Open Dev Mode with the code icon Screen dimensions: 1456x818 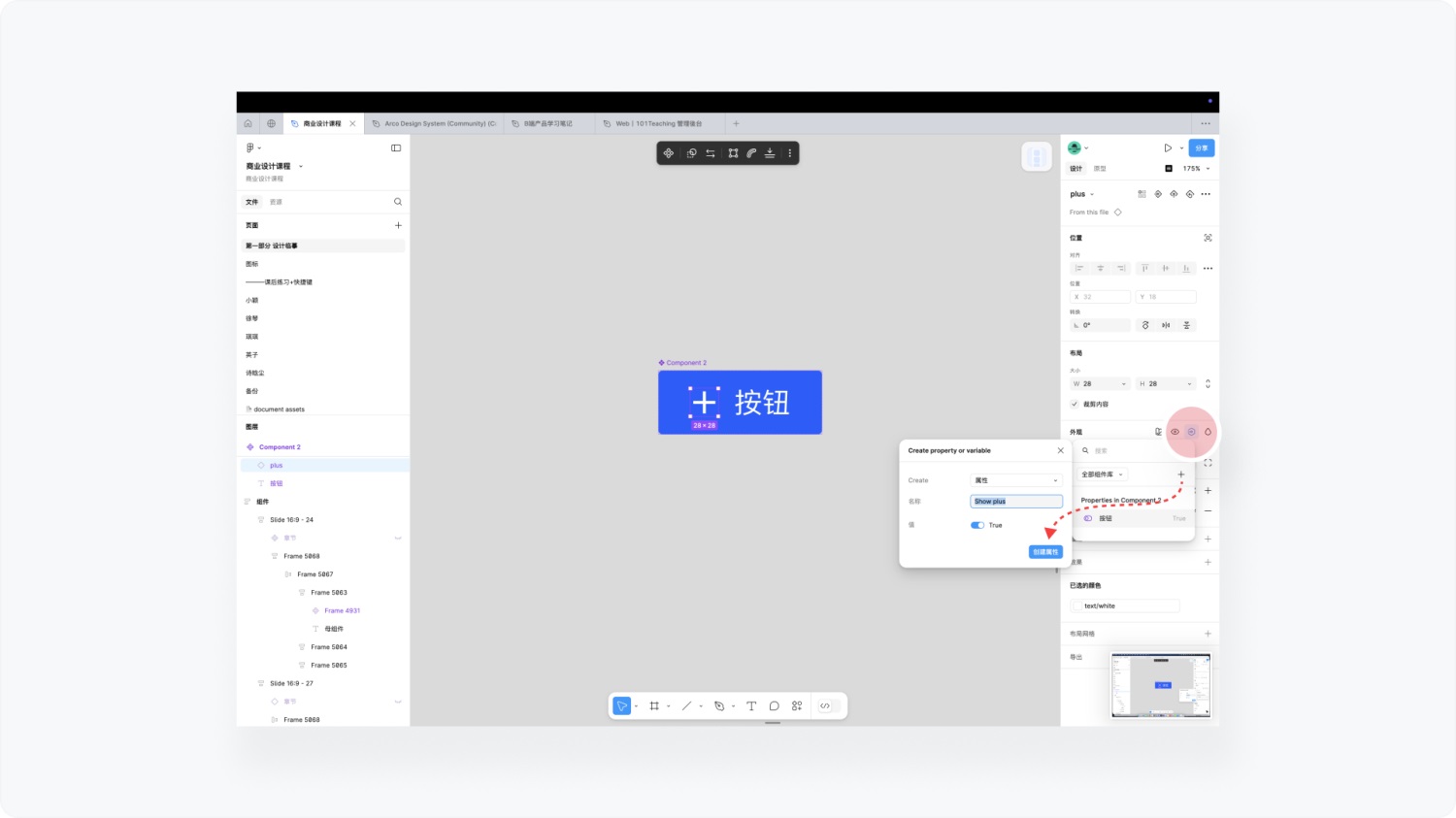tap(825, 706)
